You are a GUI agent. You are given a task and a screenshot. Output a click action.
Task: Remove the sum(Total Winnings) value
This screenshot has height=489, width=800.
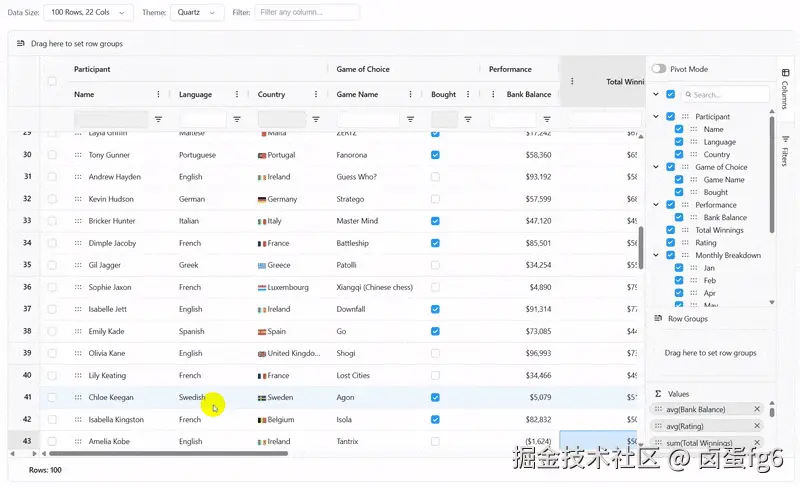(757, 443)
